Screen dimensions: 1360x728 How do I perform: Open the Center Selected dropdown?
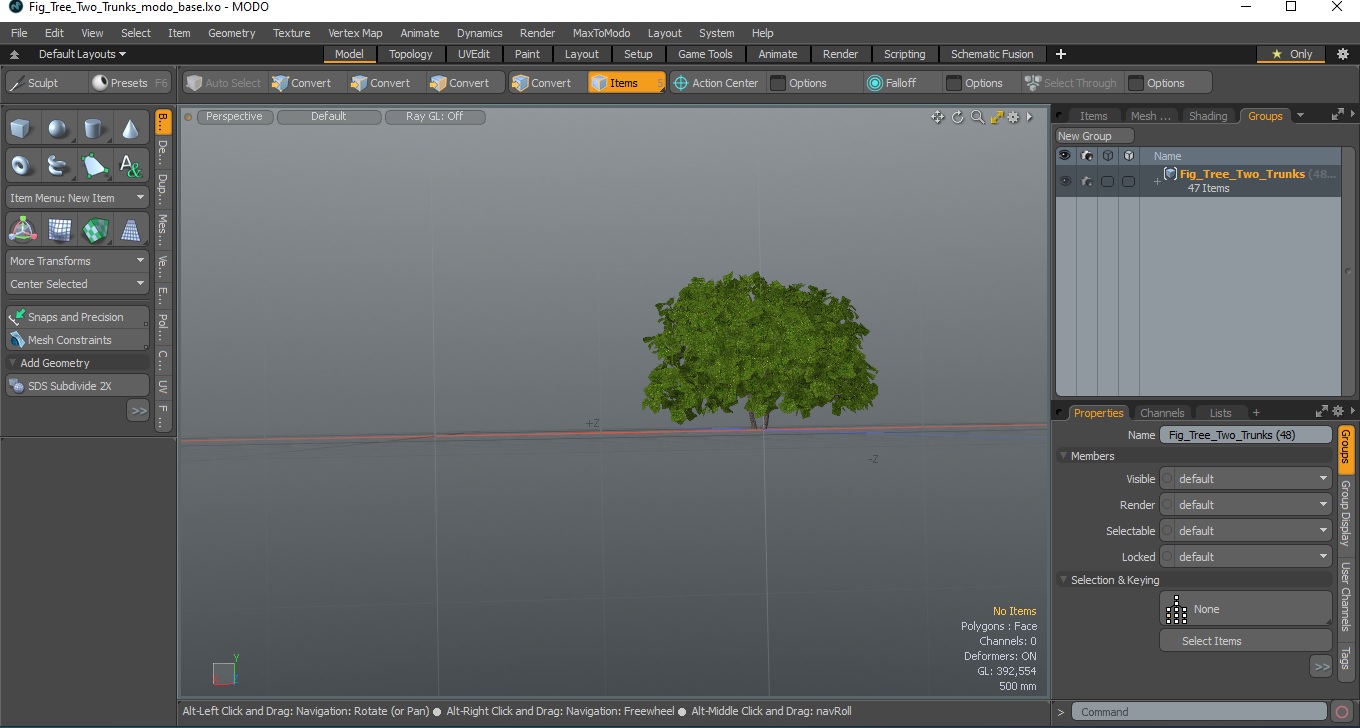point(77,284)
